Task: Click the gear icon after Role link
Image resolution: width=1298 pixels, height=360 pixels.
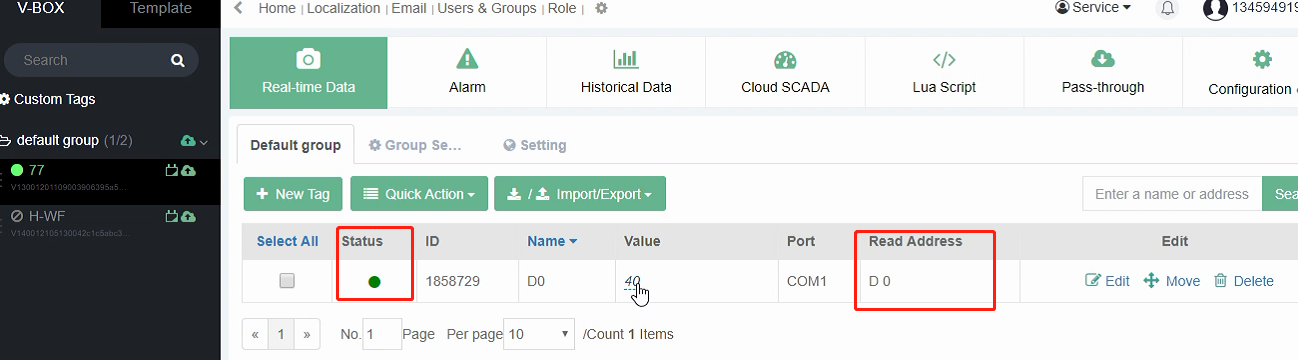Action: [601, 8]
